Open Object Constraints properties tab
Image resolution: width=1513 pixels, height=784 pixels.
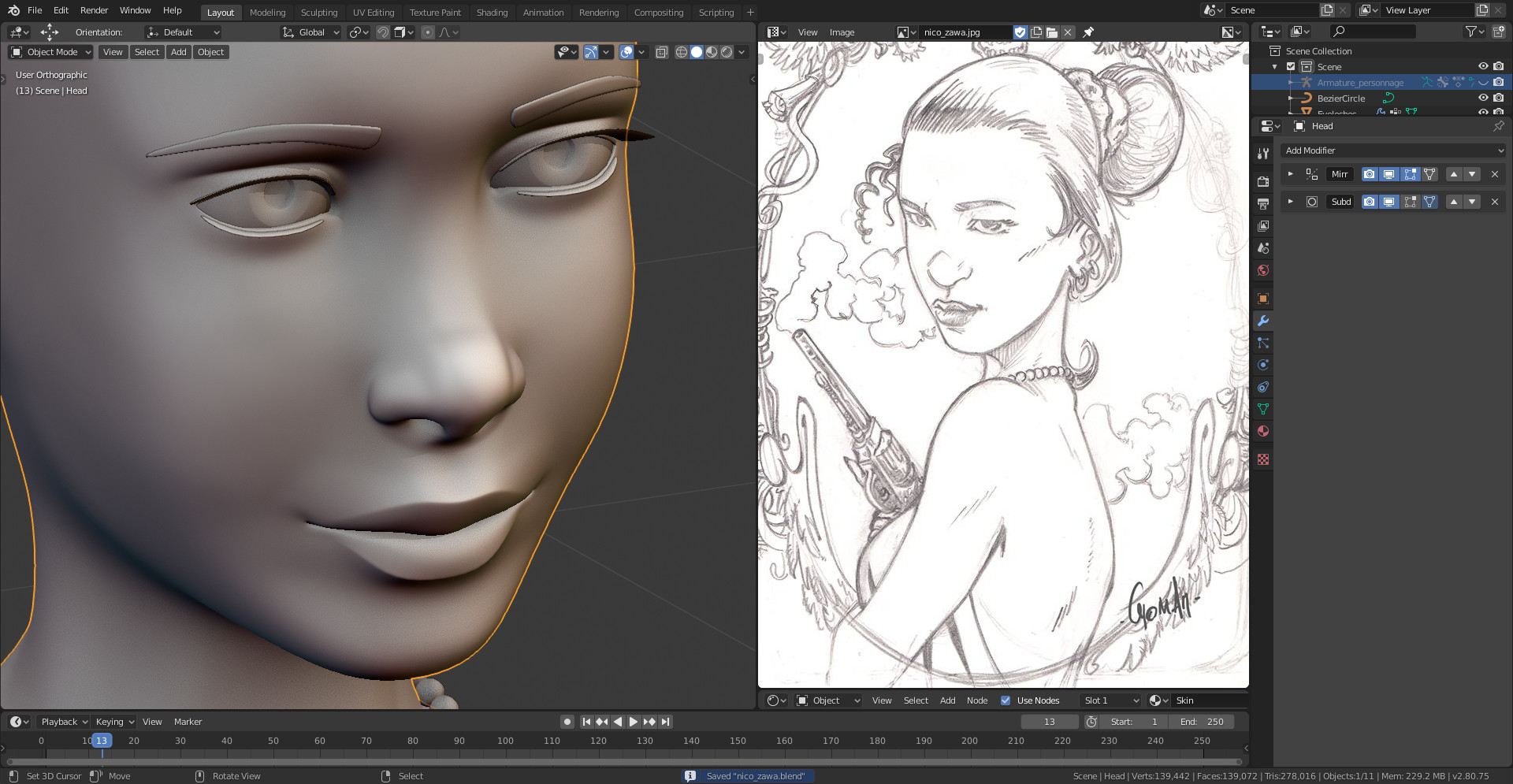(x=1263, y=387)
